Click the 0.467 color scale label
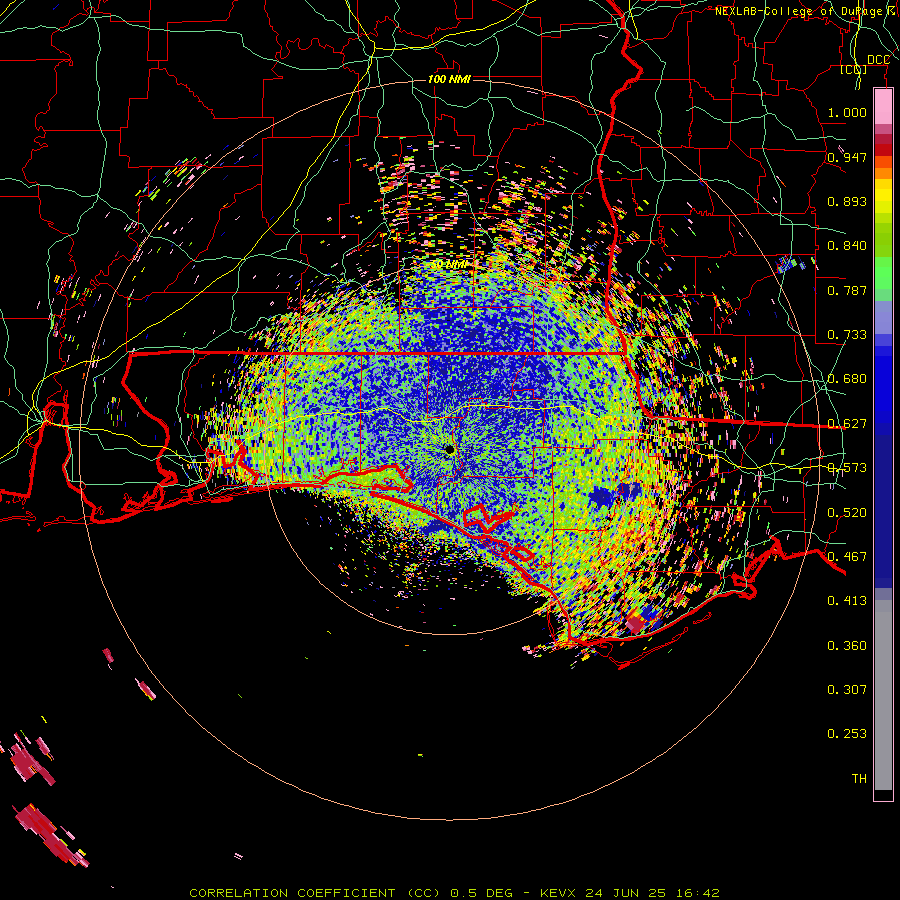This screenshot has width=900, height=900. pos(847,557)
